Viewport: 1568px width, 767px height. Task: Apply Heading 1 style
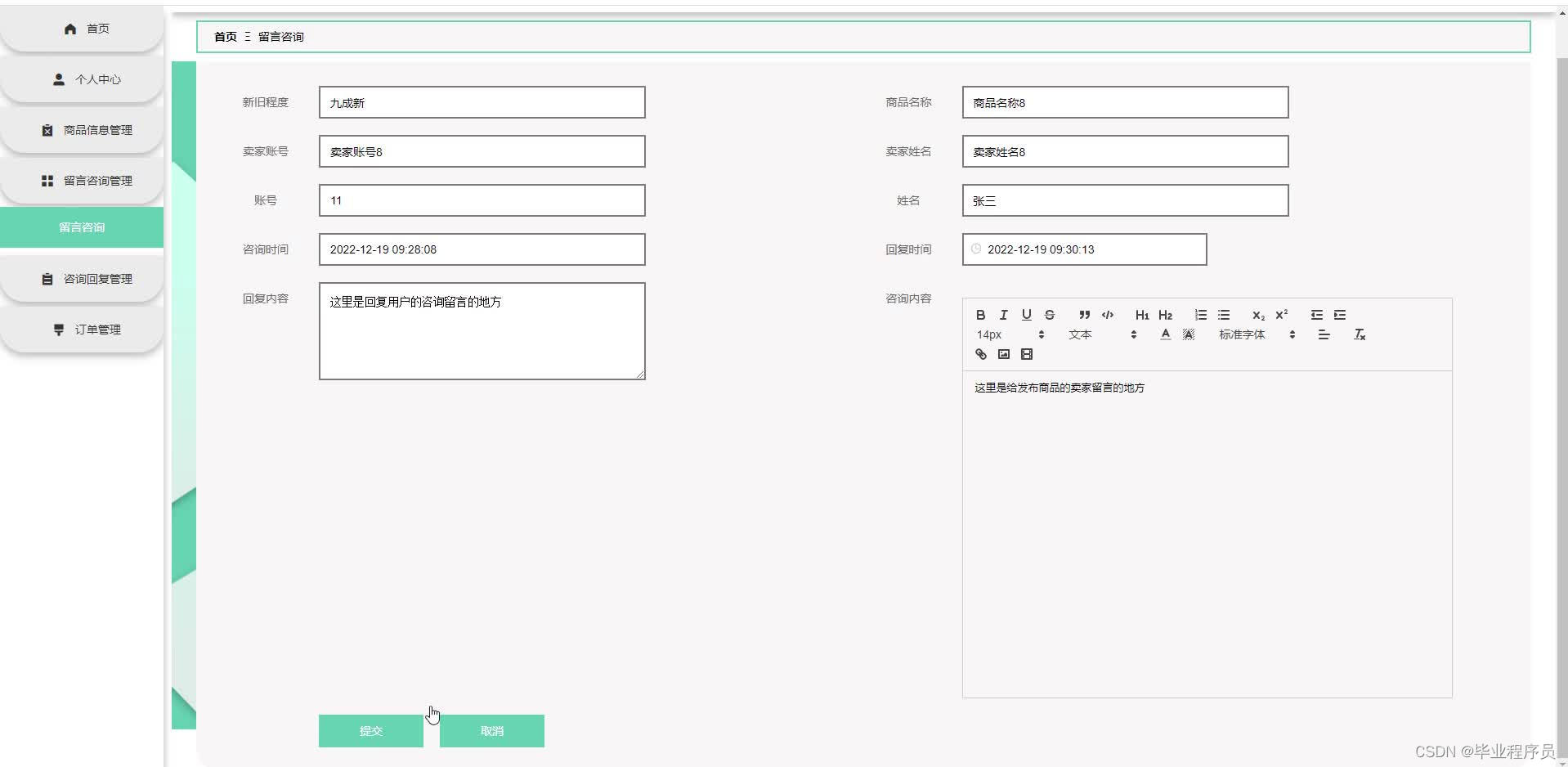click(x=1142, y=315)
